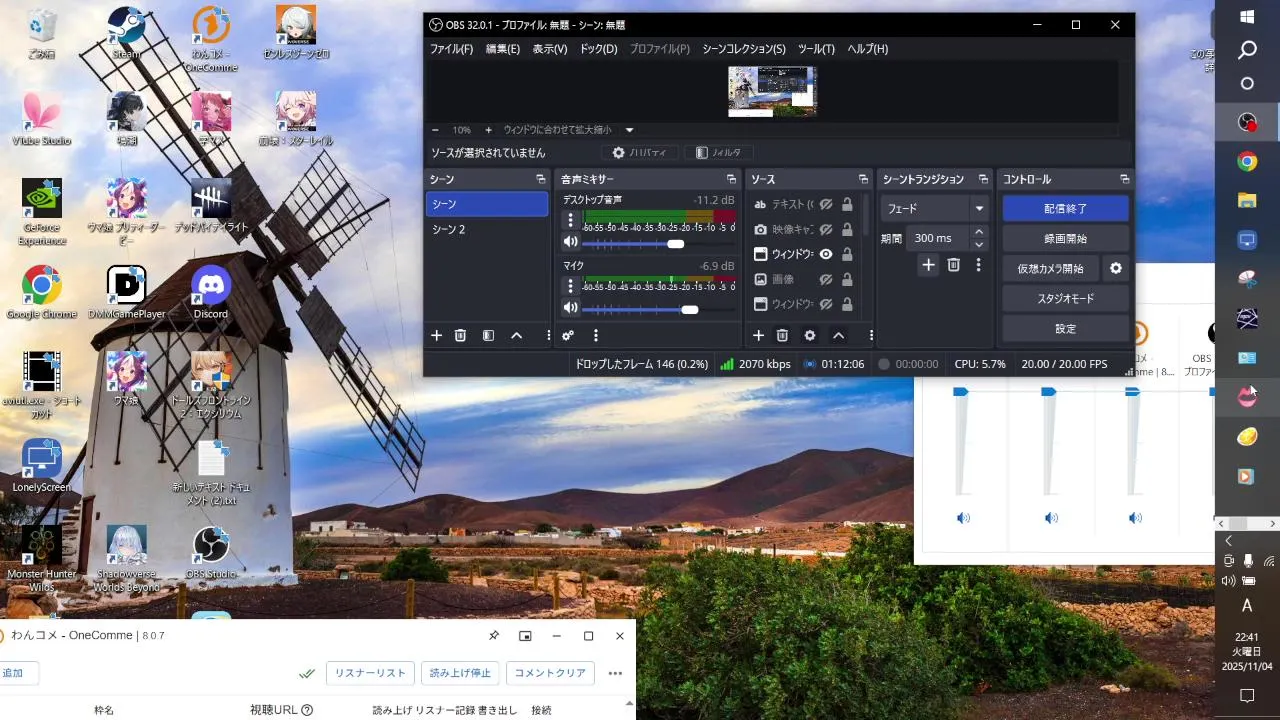This screenshot has height=720, width=1280.
Task: Select シーン 2 in scene list
Action: tap(487, 229)
